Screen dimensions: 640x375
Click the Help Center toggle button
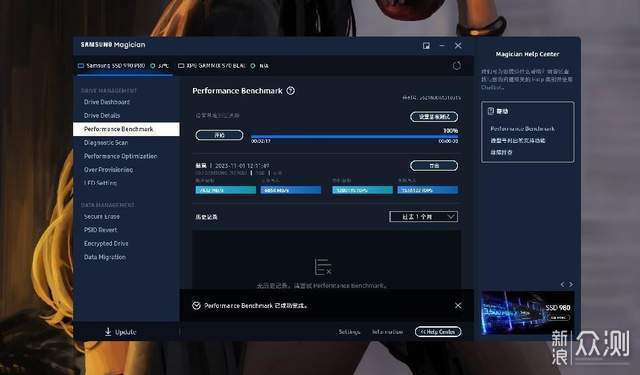[438, 332]
